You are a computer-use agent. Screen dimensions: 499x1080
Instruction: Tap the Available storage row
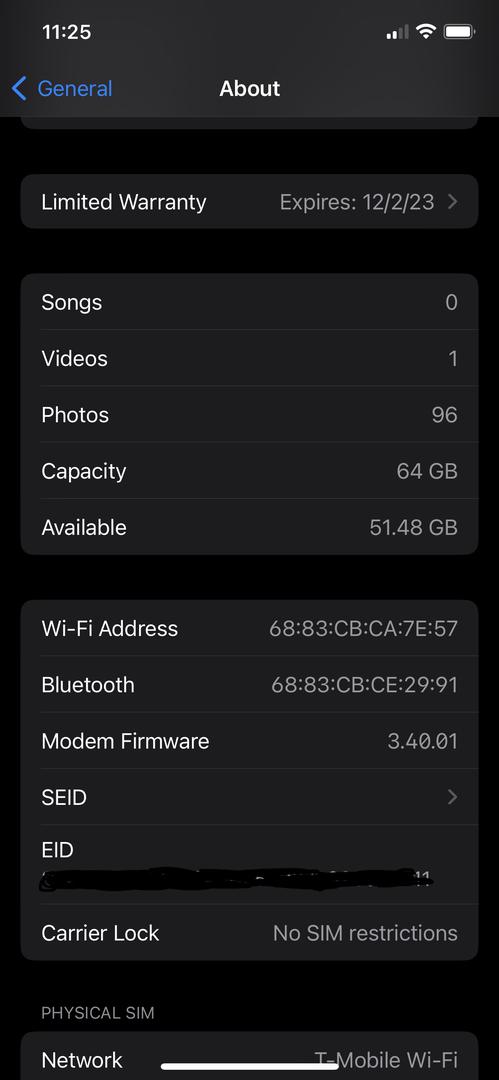(x=250, y=527)
